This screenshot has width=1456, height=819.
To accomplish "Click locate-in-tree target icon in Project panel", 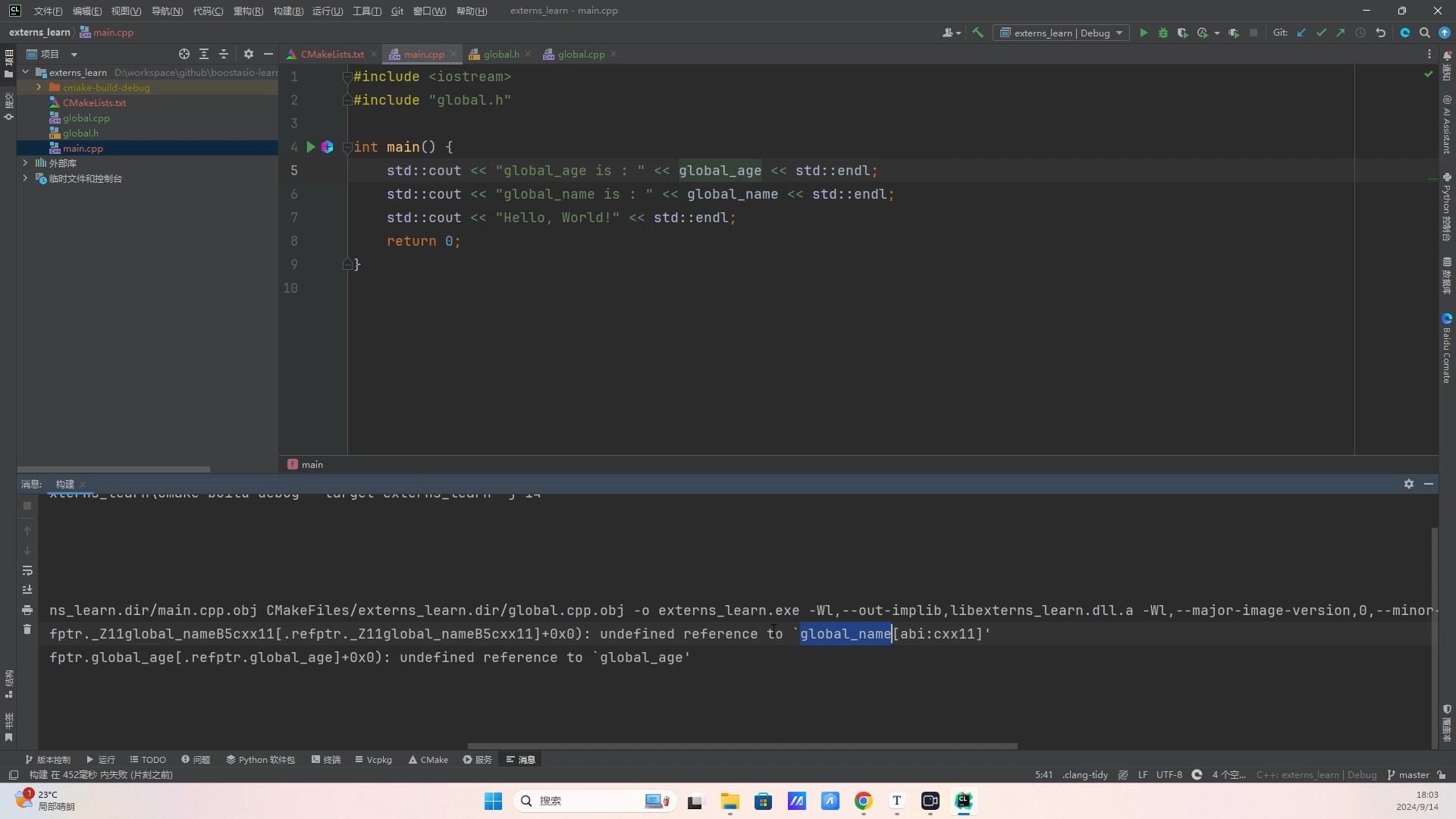I will (184, 54).
